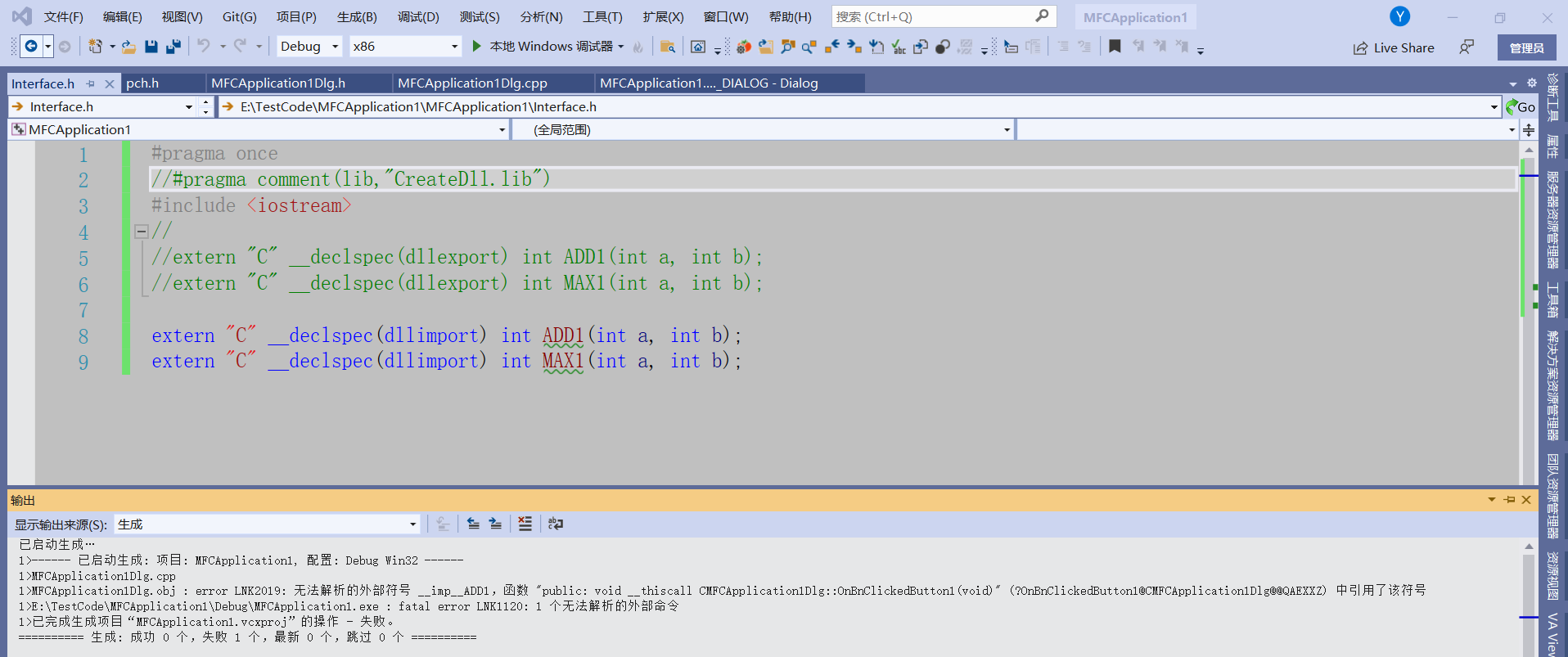1568x657 pixels.
Task: Open the 本地 Windows 调试器 dropdown arrow
Action: 621,47
